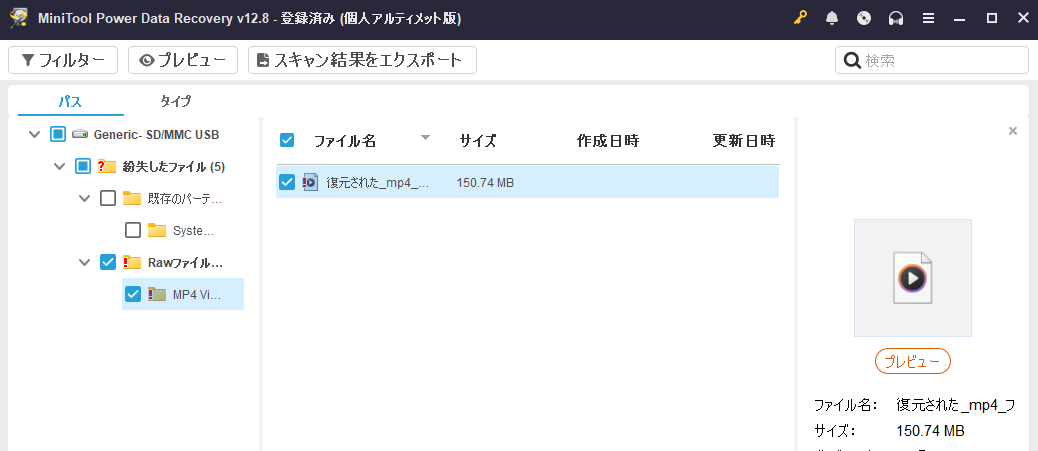1038x451 pixels.
Task: Click the bootable media disc icon
Action: [864, 19]
